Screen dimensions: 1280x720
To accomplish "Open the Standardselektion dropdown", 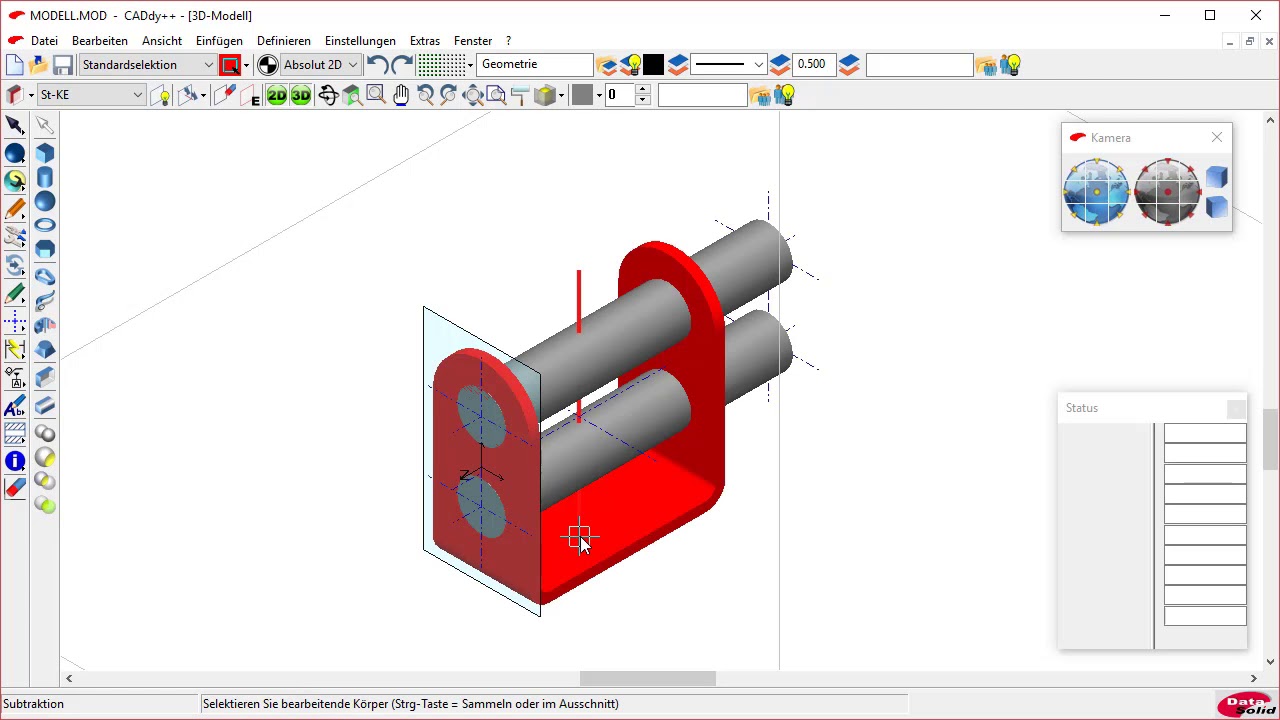I will point(148,65).
